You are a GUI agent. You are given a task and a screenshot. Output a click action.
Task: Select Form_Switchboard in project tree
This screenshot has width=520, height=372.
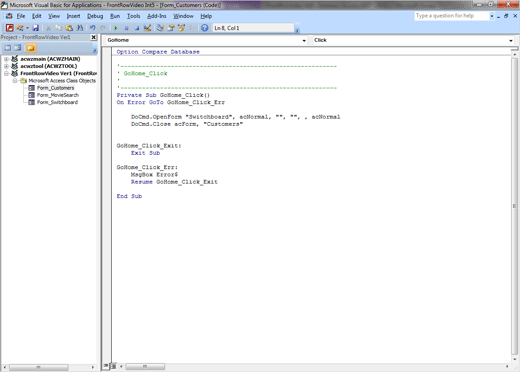(57, 102)
